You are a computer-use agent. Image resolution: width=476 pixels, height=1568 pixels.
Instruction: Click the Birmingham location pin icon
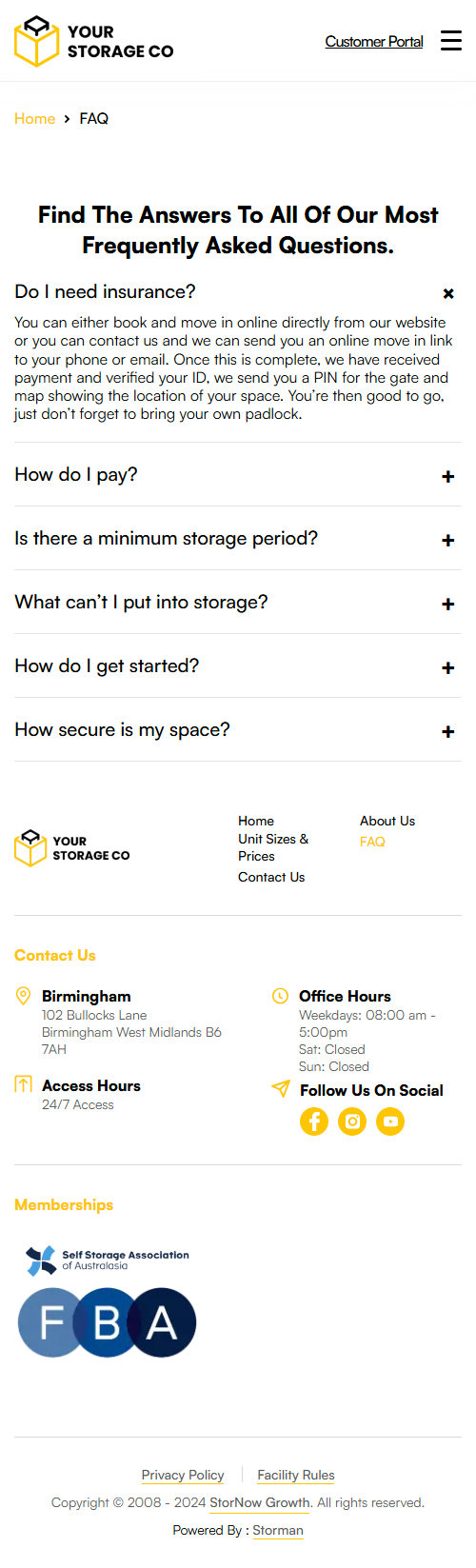(24, 996)
